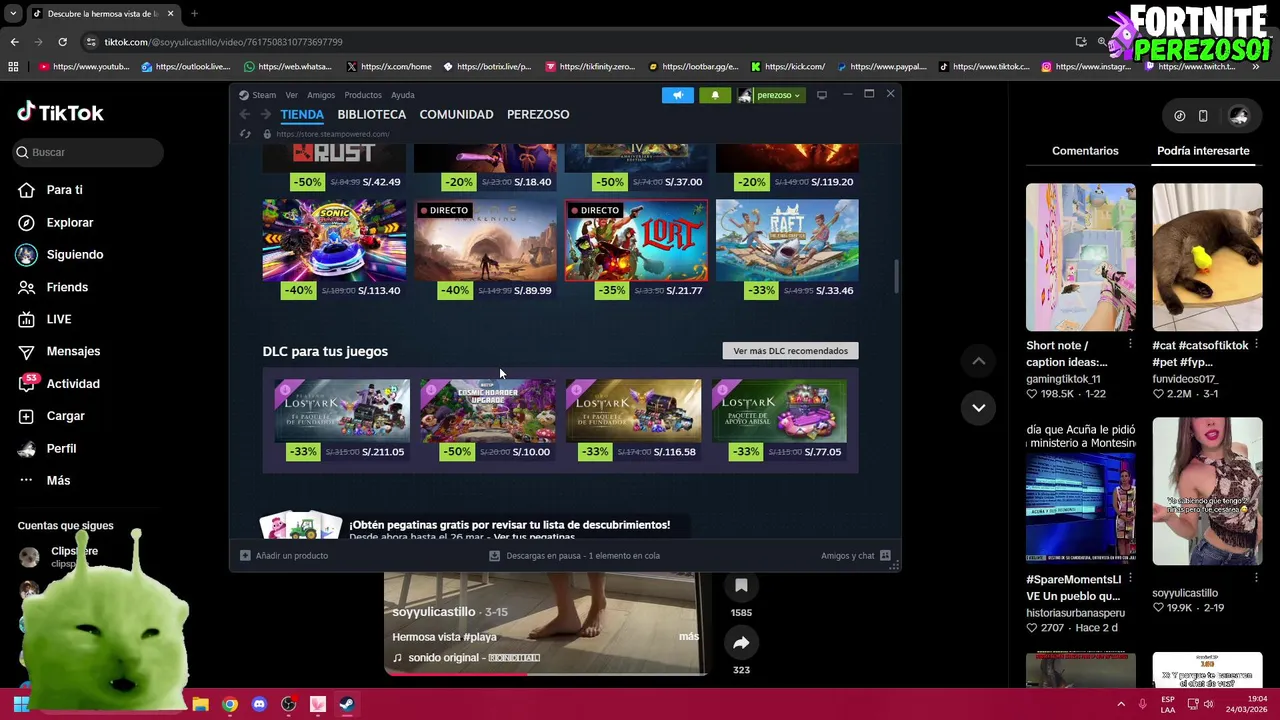The width and height of the screenshot is (1280, 720).
Task: Open the Ver menu in Steam
Action: point(291,95)
